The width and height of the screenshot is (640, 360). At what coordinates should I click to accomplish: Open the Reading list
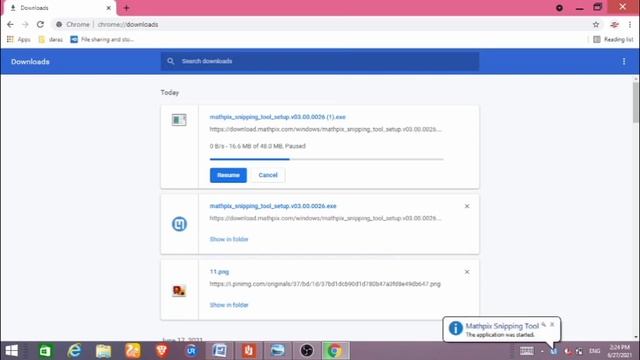coord(613,40)
